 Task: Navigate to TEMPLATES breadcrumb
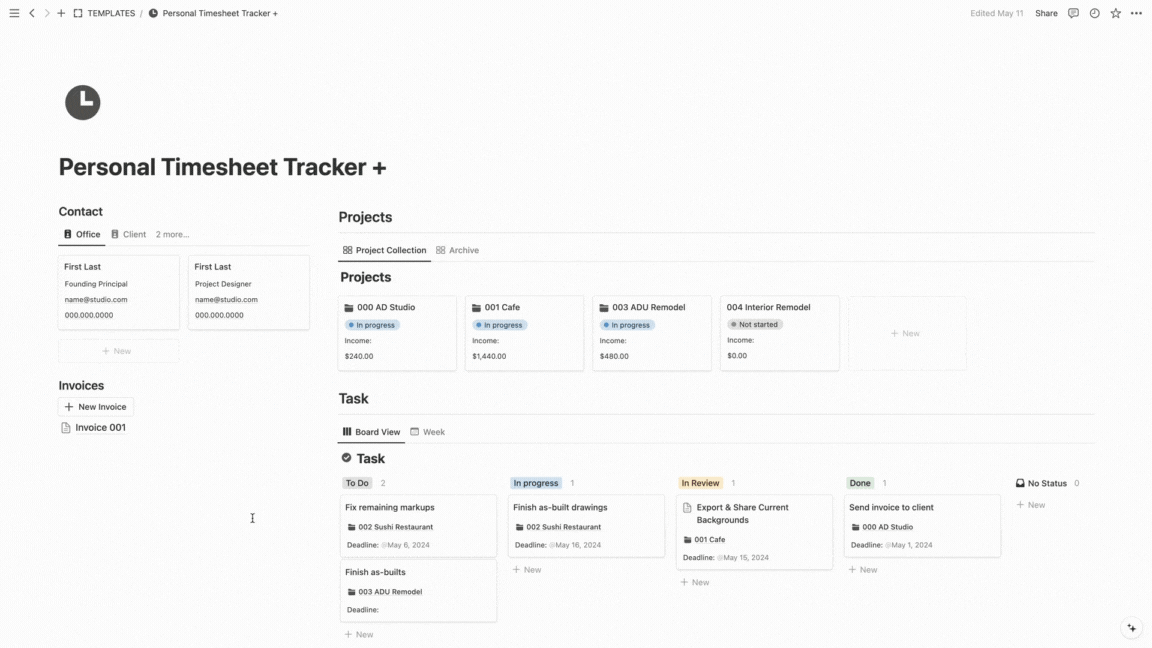tap(110, 13)
